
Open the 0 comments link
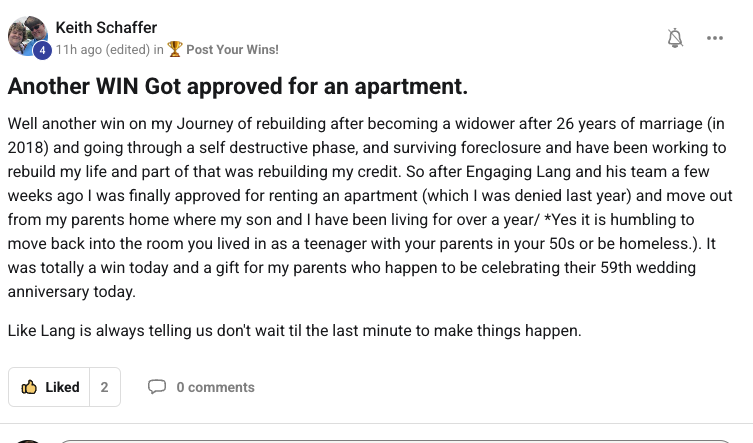[x=215, y=387]
